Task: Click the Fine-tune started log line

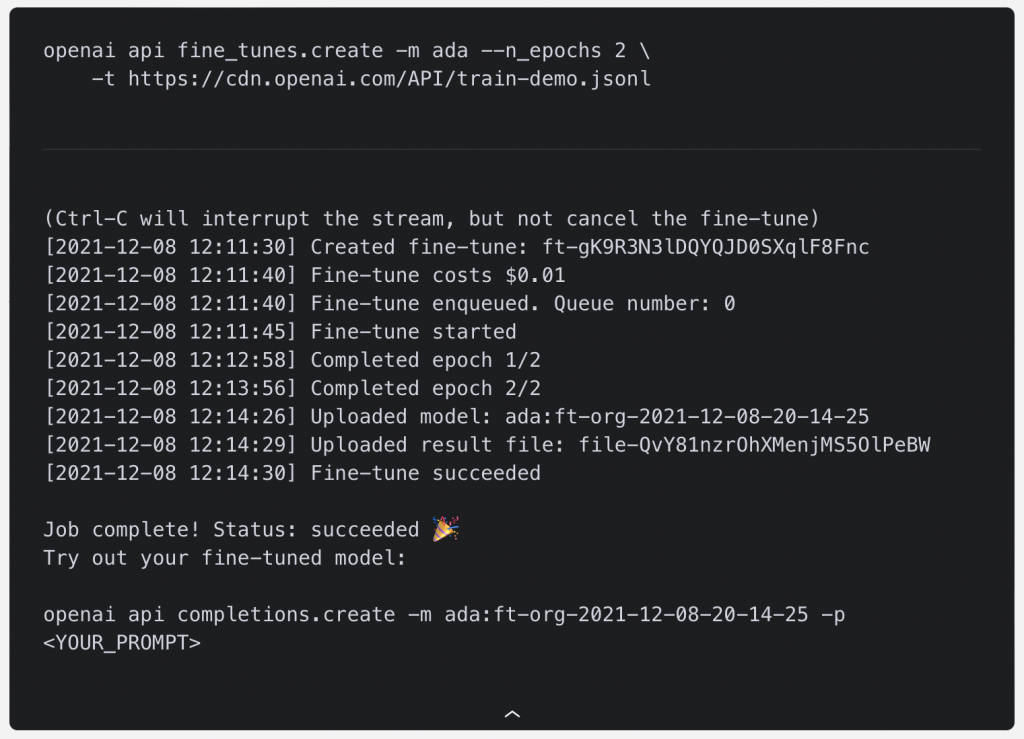Action: point(280,332)
